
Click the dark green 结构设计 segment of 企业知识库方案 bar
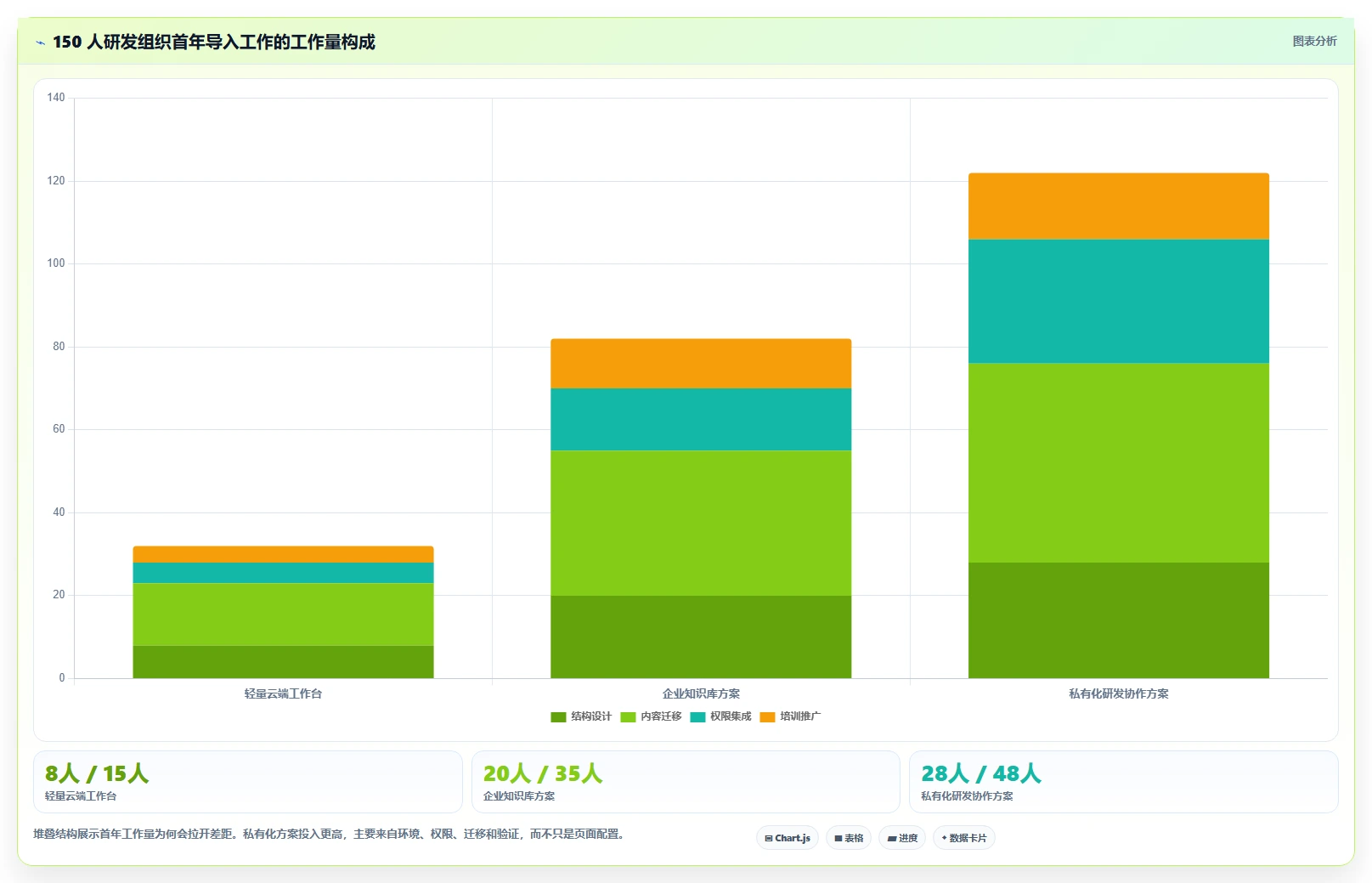pyautogui.click(x=701, y=637)
